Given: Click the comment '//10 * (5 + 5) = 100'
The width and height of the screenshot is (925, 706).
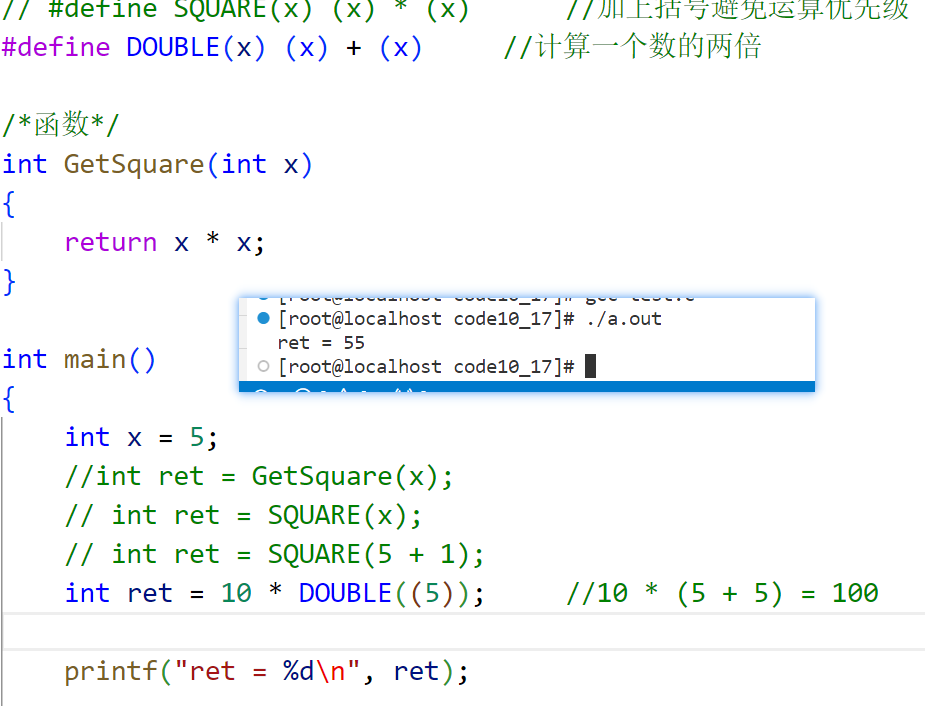Looking at the screenshot, I should coord(723,593).
